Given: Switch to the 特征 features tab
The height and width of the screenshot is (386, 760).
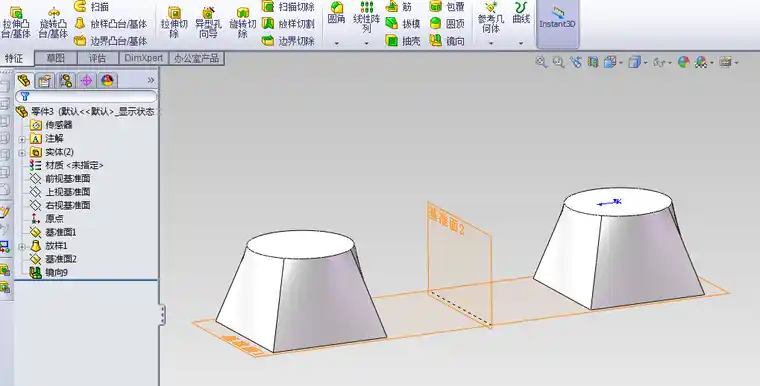Looking at the screenshot, I should coord(15,59).
